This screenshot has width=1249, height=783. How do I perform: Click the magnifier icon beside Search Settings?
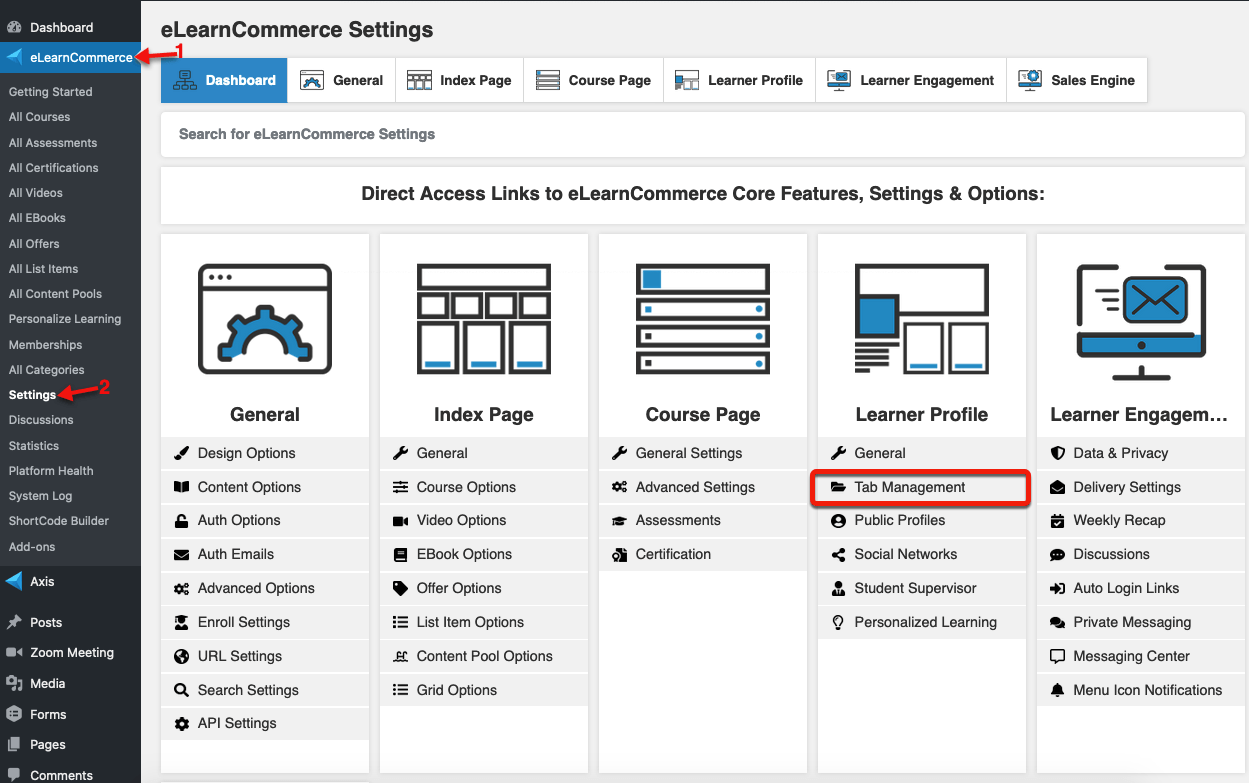coord(181,690)
